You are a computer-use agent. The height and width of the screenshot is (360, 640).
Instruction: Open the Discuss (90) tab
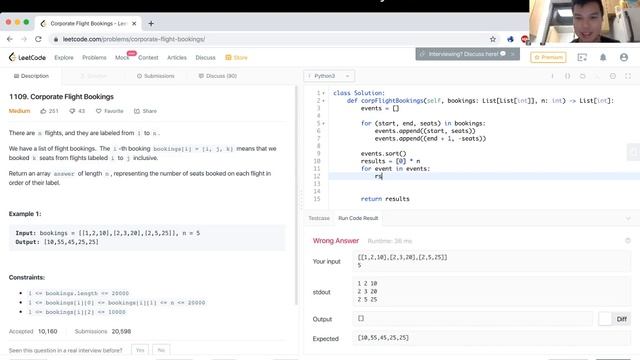pos(218,76)
